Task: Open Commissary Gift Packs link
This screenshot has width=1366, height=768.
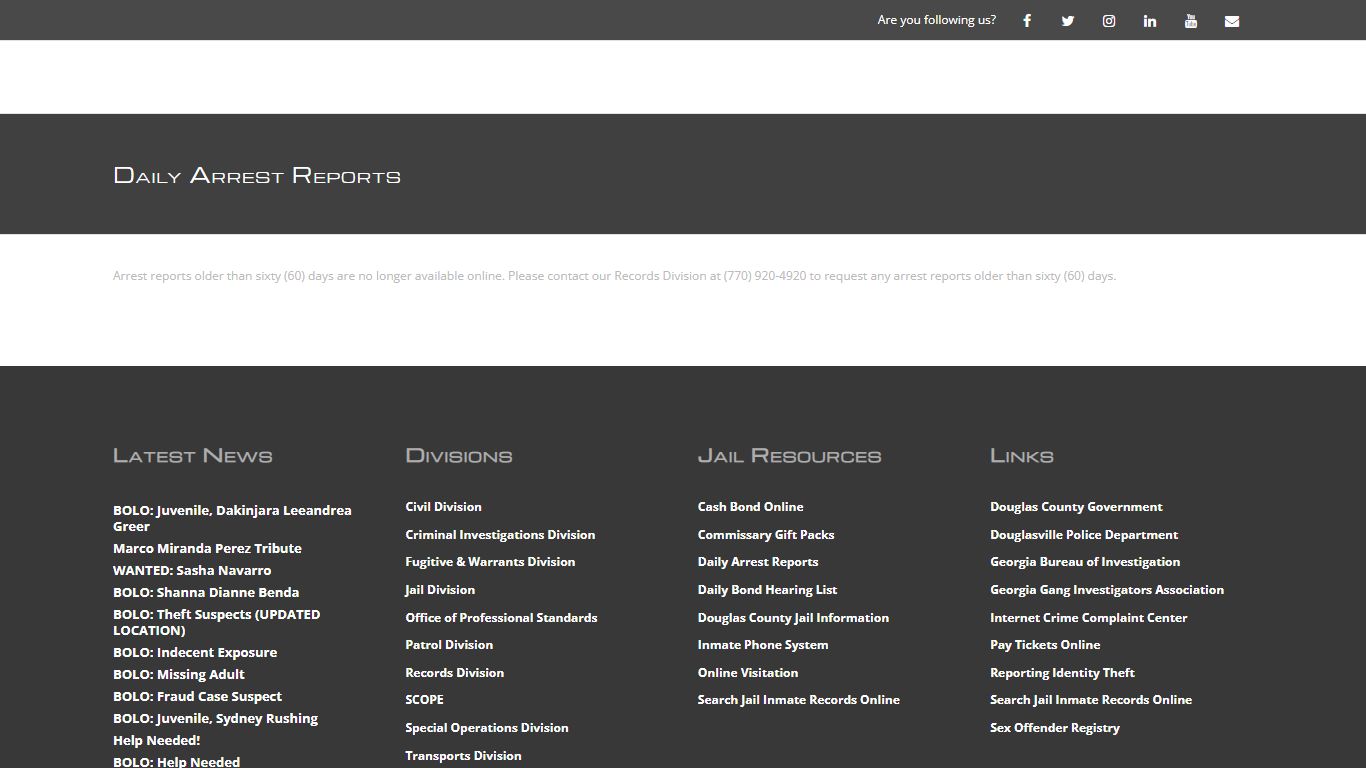Action: (x=766, y=535)
